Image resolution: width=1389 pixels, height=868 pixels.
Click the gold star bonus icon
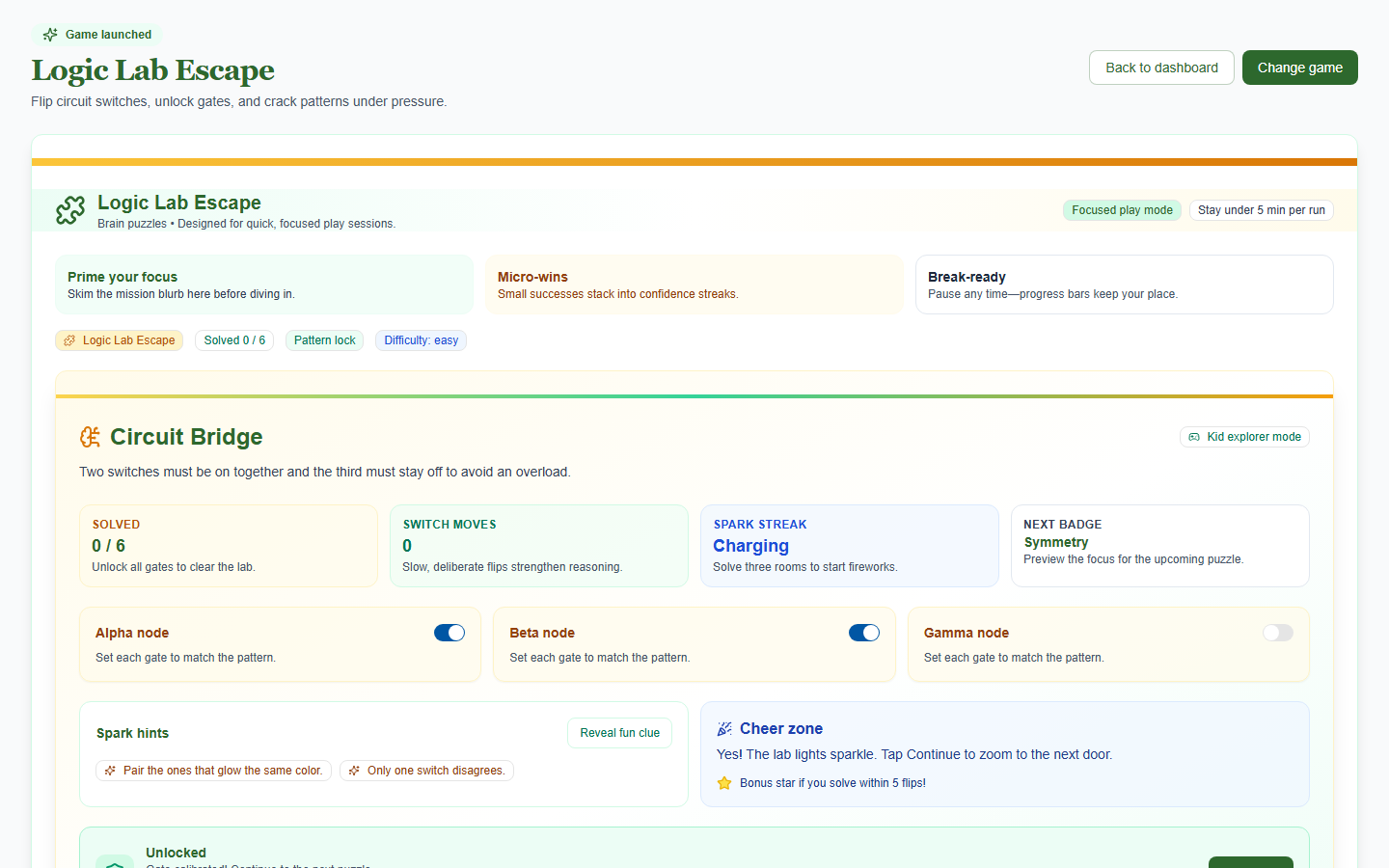tap(724, 783)
